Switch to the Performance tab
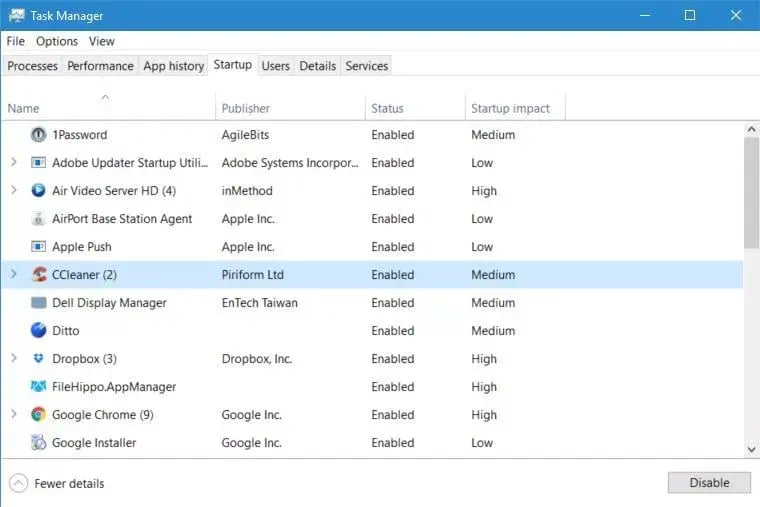The height and width of the screenshot is (507, 760). (x=100, y=66)
